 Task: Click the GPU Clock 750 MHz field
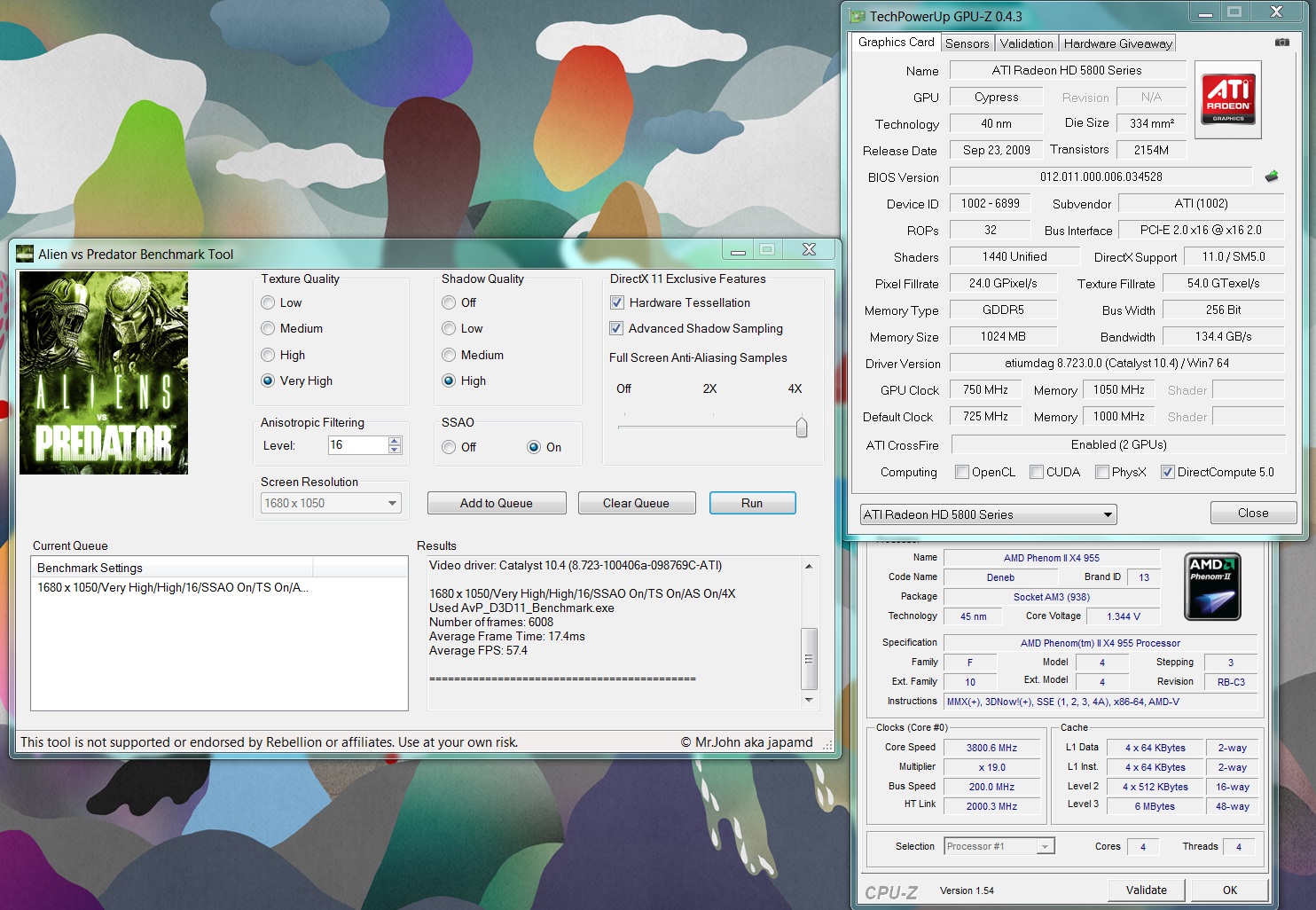(985, 389)
